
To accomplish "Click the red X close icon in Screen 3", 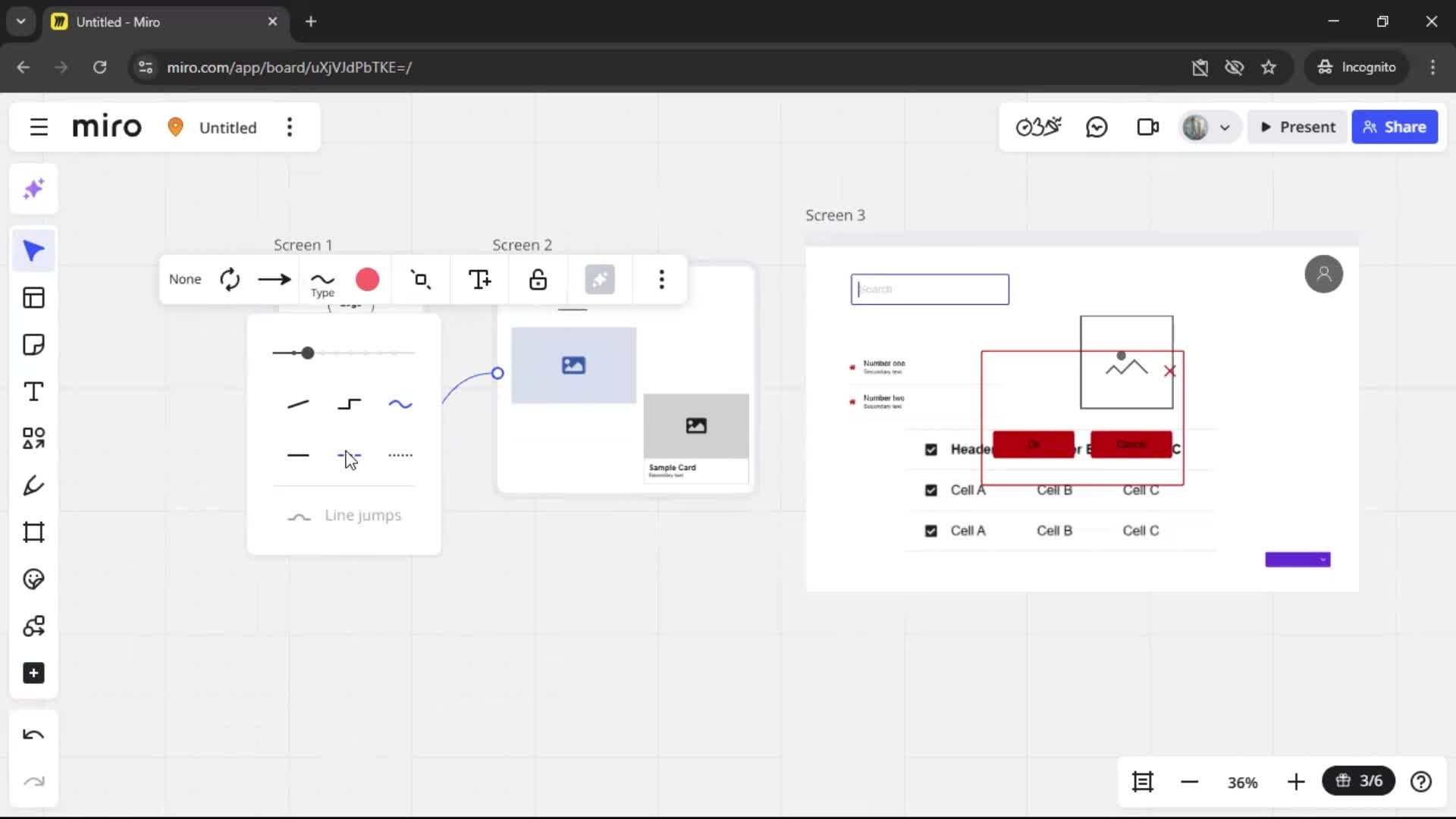I will point(1170,371).
